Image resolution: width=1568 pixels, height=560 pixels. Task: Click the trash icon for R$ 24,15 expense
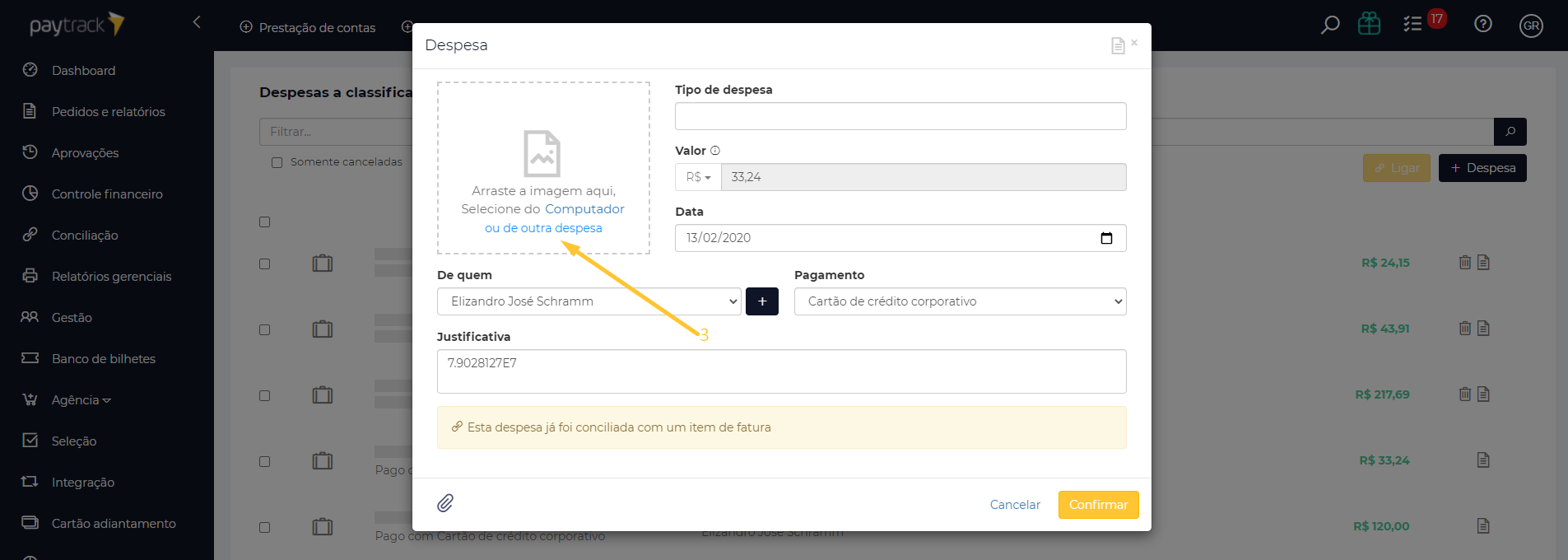pos(1465,263)
